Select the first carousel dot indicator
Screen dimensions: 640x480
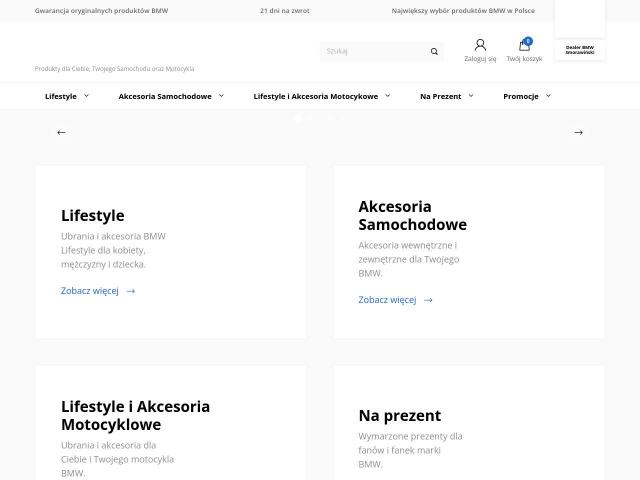coord(299,118)
